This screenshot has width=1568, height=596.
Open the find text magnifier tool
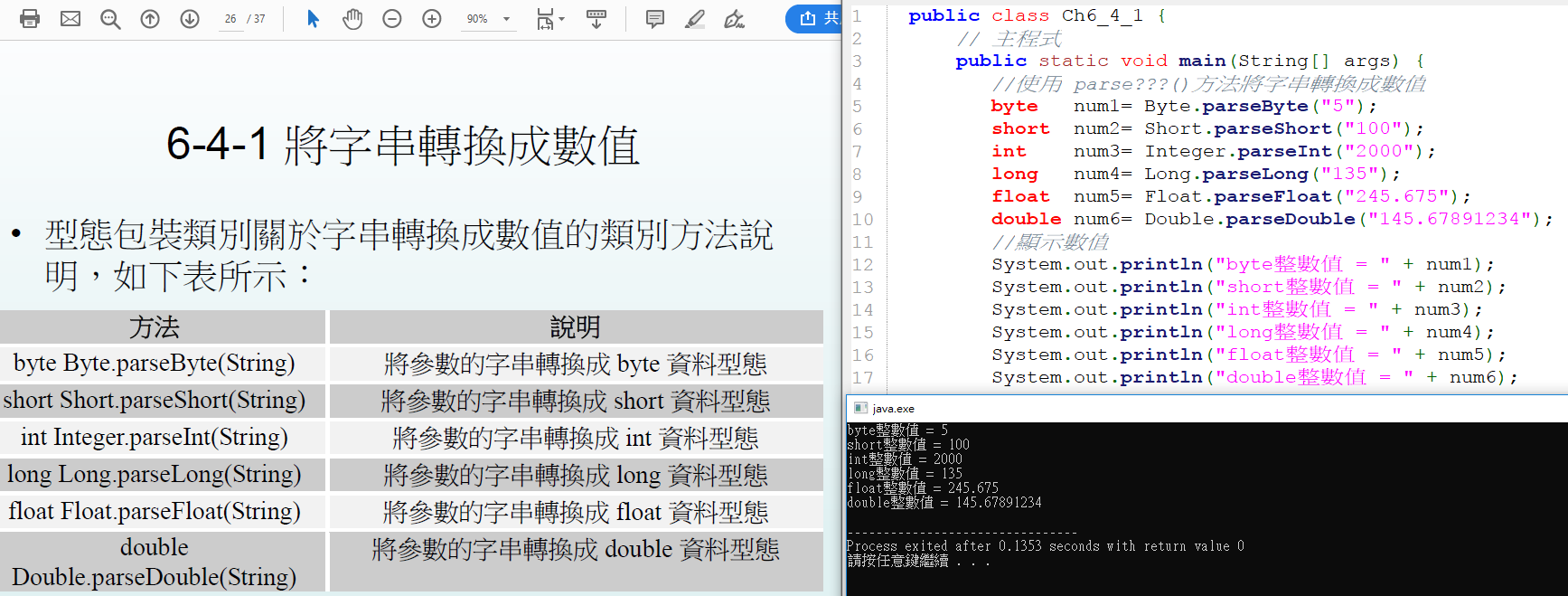point(110,19)
